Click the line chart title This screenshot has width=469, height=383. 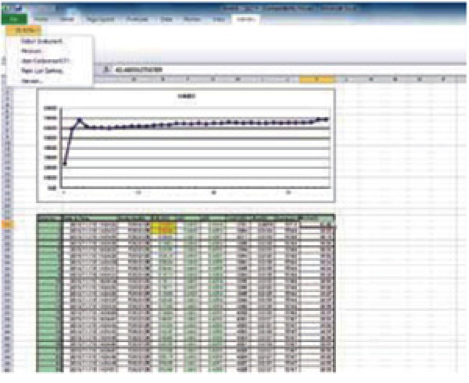(x=187, y=96)
